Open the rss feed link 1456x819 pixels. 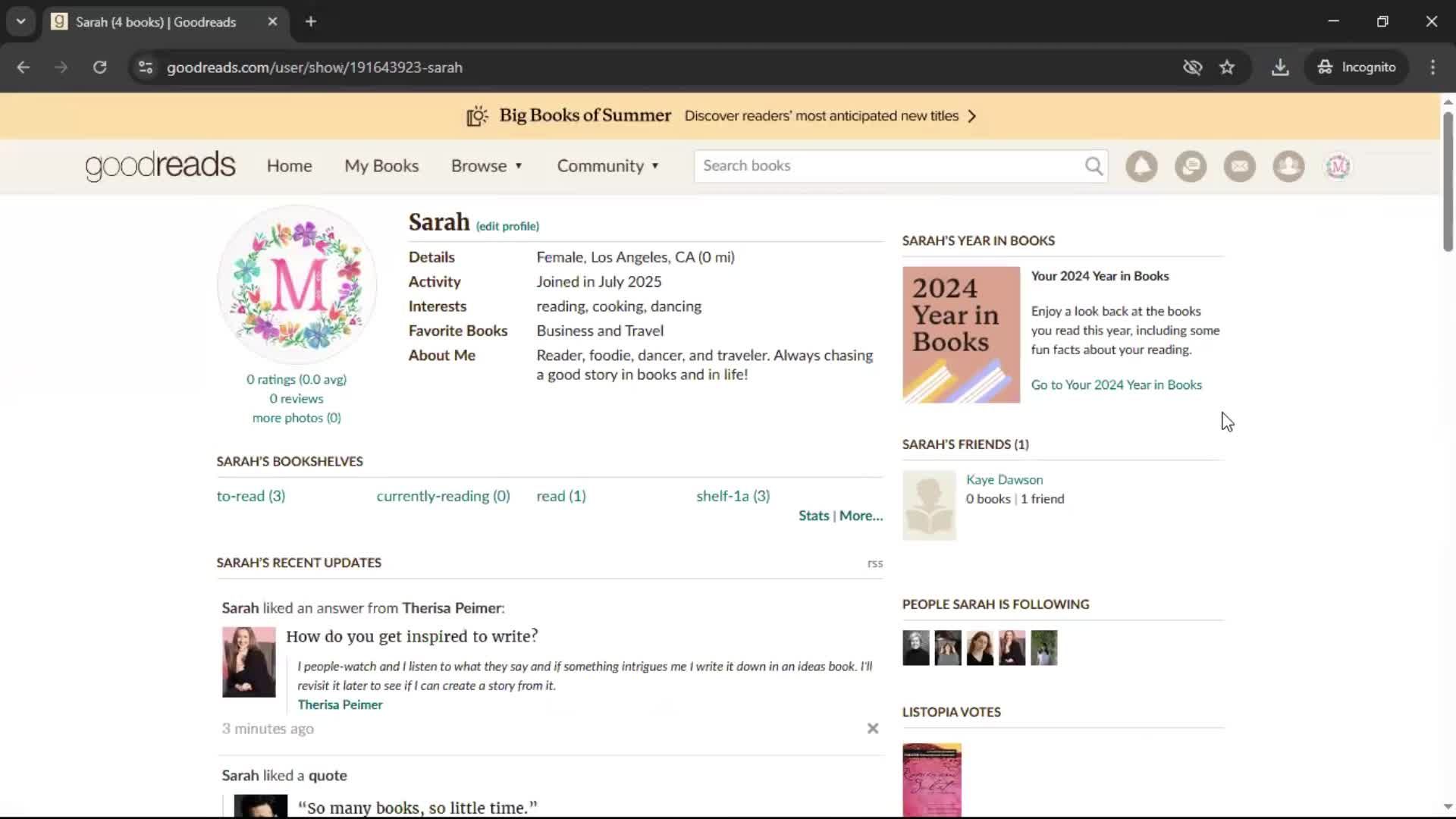coord(875,563)
